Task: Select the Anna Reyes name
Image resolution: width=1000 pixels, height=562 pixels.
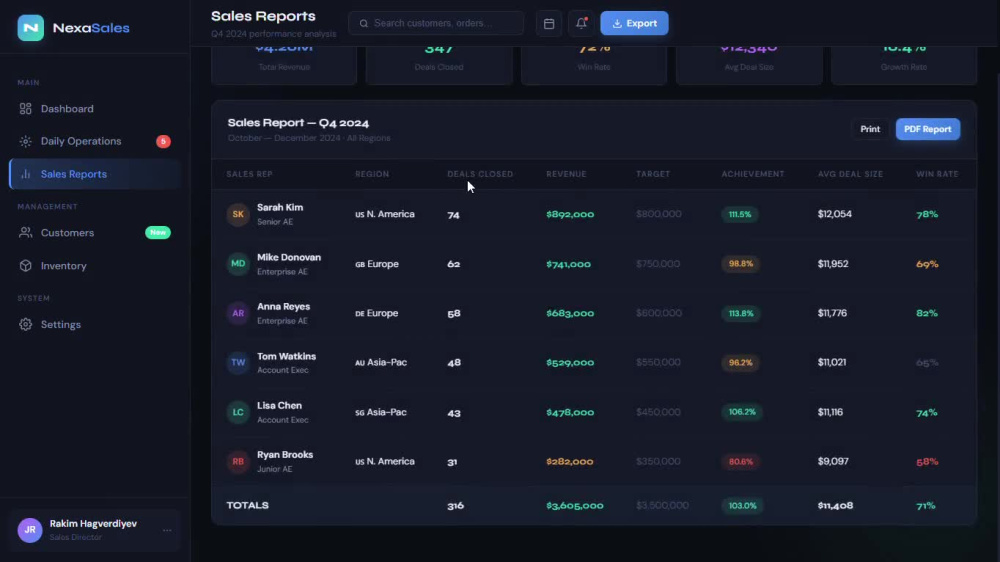Action: tap(283, 307)
